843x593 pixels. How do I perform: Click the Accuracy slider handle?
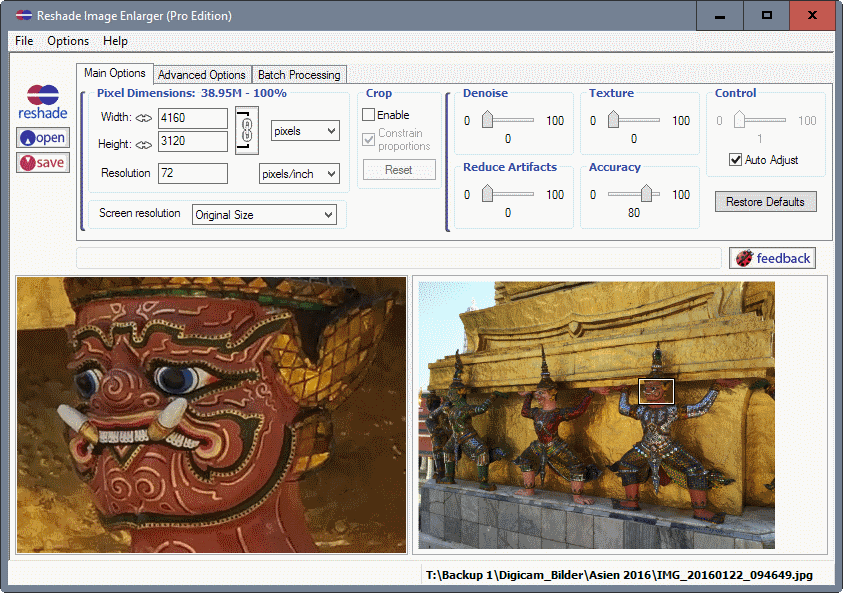pos(647,194)
